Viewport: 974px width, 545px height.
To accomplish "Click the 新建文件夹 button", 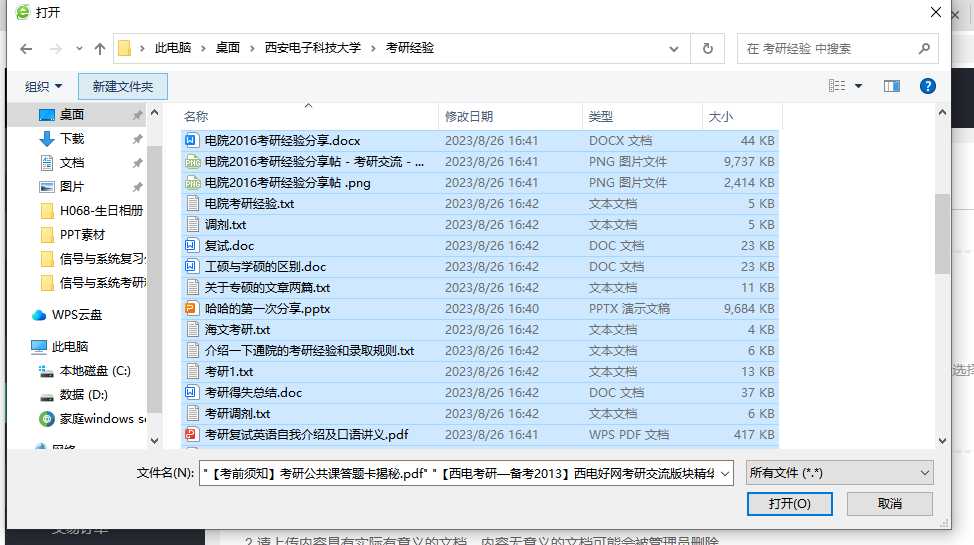I will [x=123, y=87].
